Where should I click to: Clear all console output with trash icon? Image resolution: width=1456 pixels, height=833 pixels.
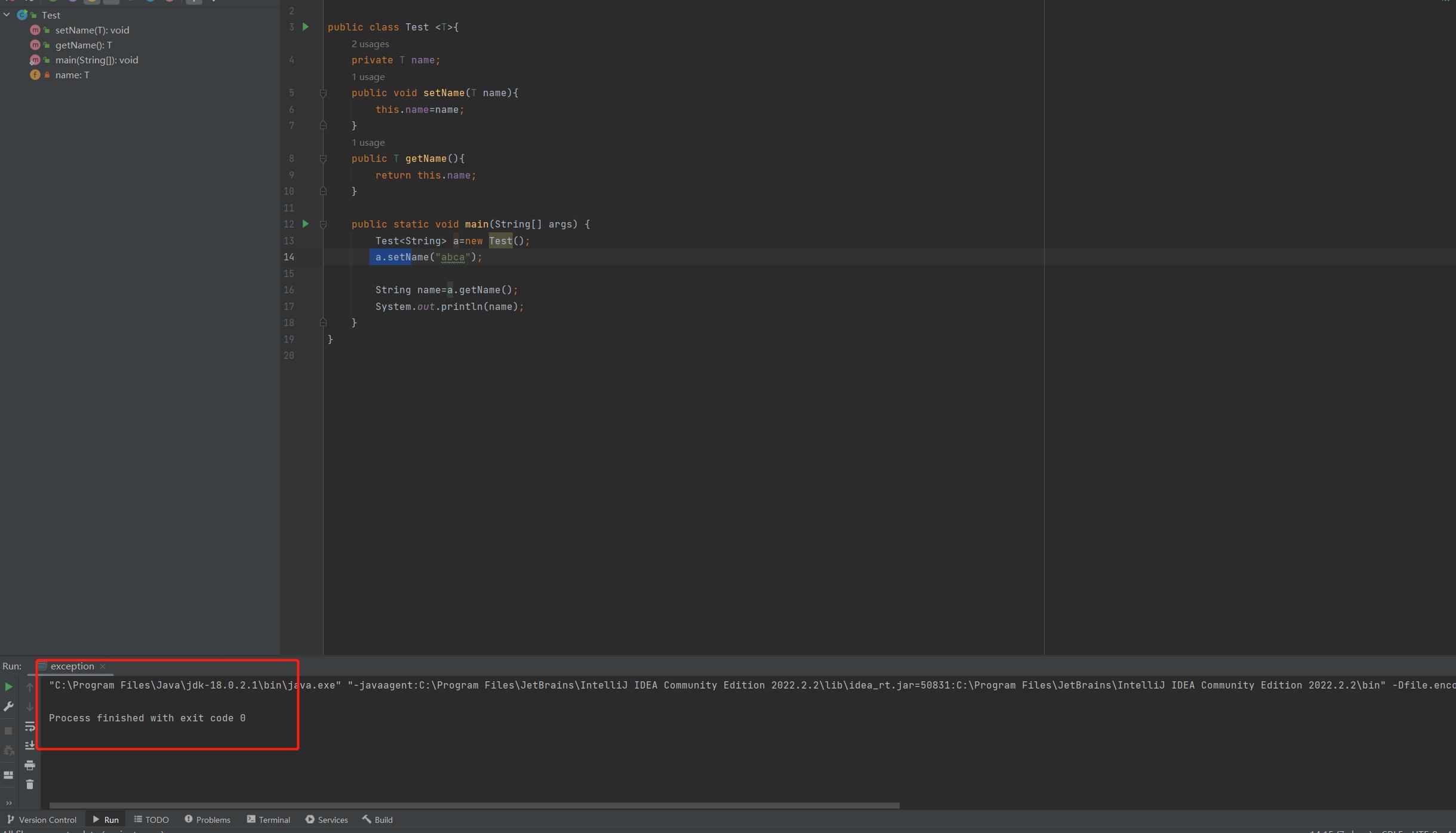[30, 785]
